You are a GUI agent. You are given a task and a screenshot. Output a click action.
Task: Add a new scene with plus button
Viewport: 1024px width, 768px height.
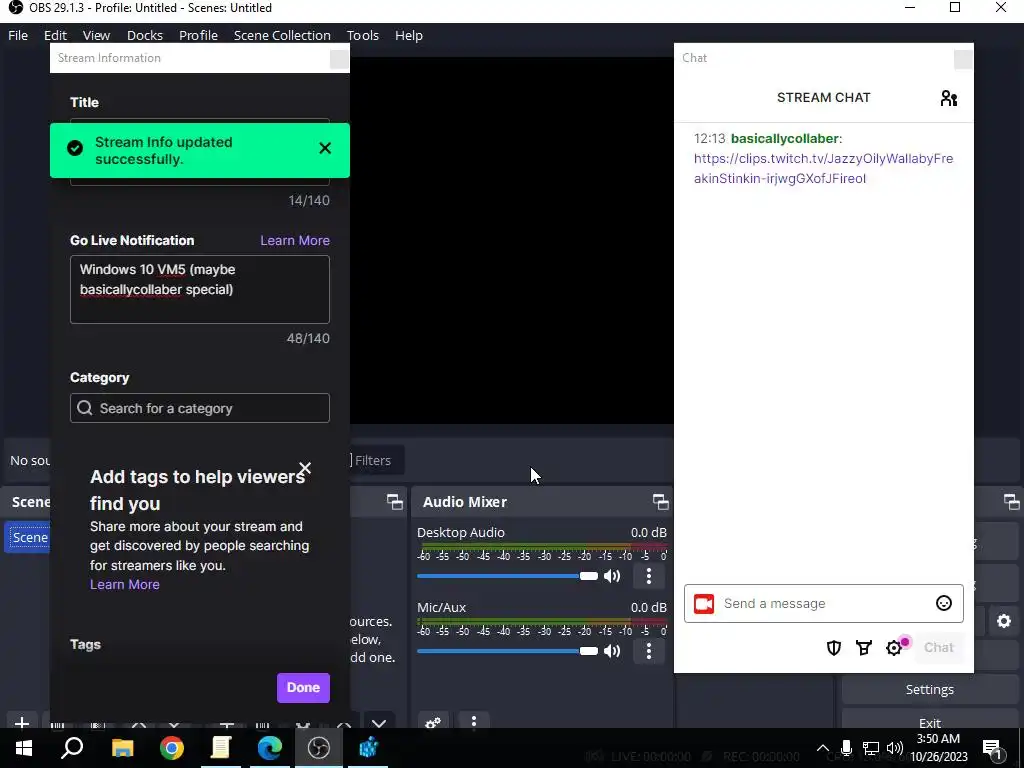(22, 722)
